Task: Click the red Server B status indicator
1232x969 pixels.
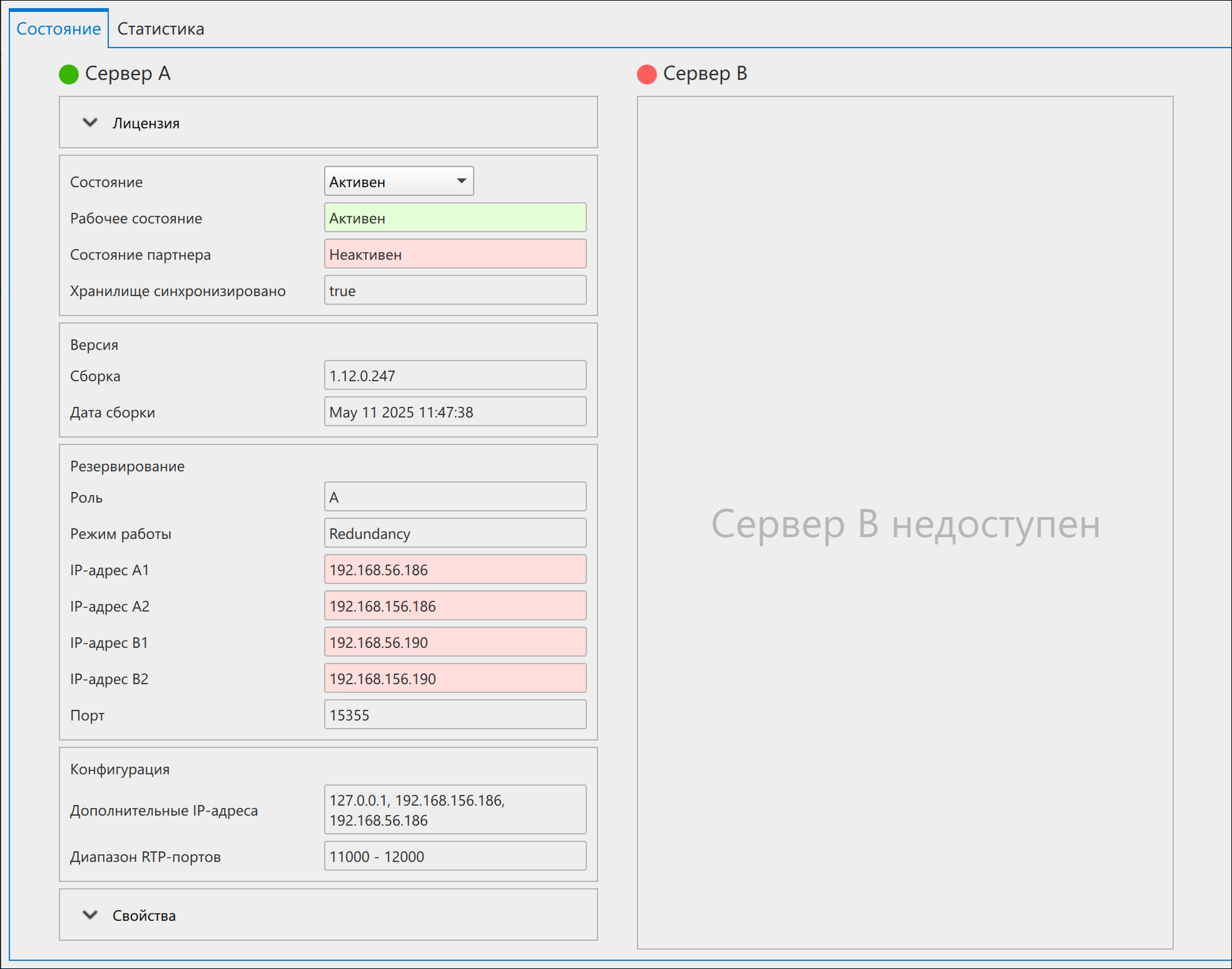Action: coord(646,74)
